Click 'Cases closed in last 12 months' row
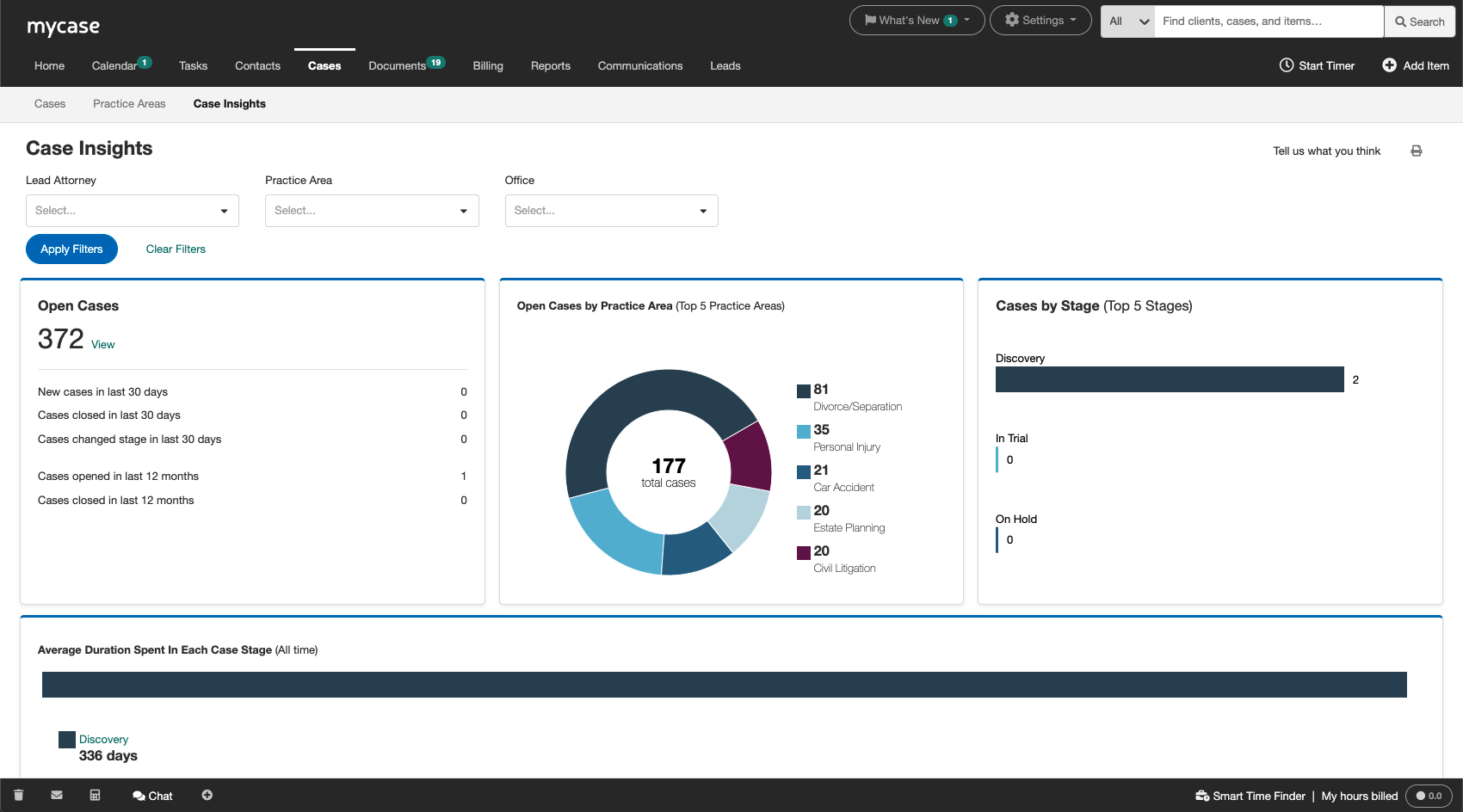This screenshot has width=1463, height=812. pyautogui.click(x=252, y=501)
